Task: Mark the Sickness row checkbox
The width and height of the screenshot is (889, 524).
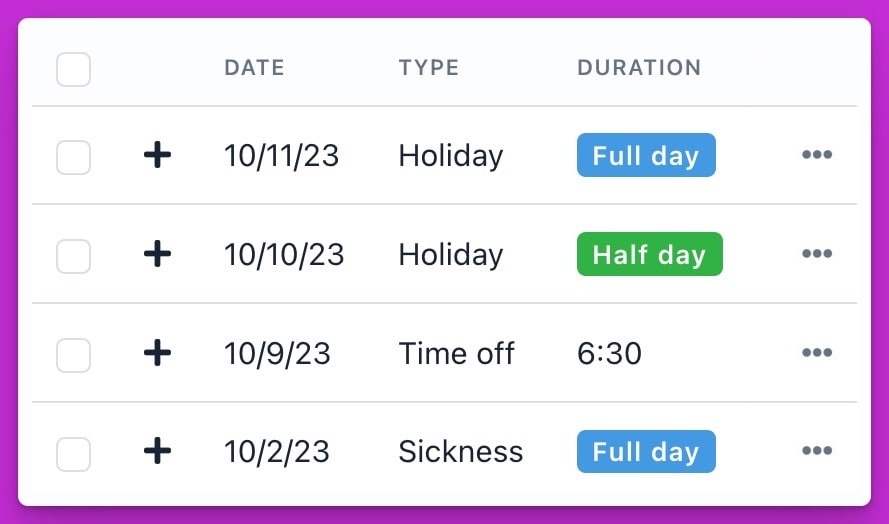Action: (74, 454)
